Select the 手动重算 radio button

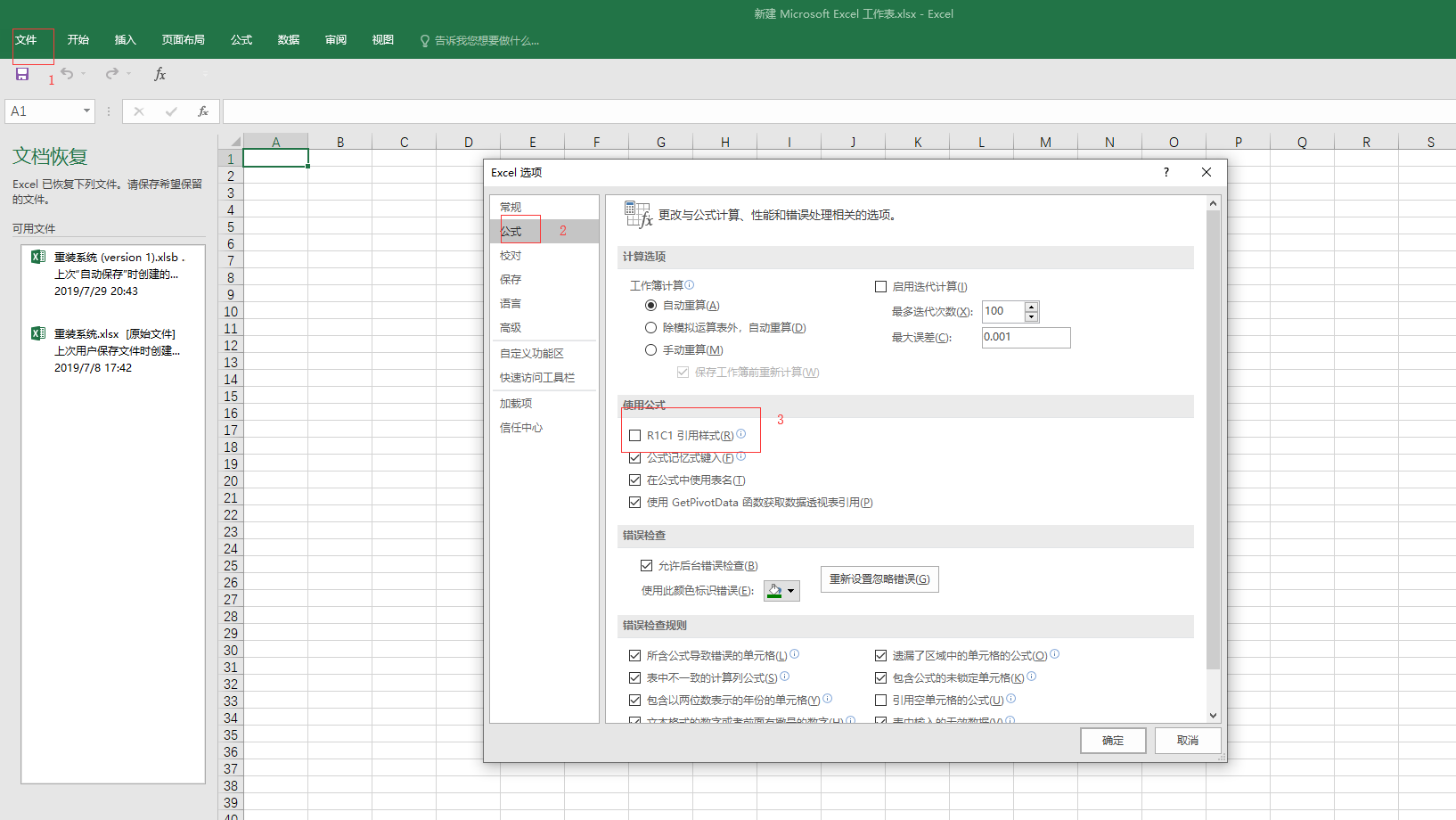pyautogui.click(x=651, y=350)
